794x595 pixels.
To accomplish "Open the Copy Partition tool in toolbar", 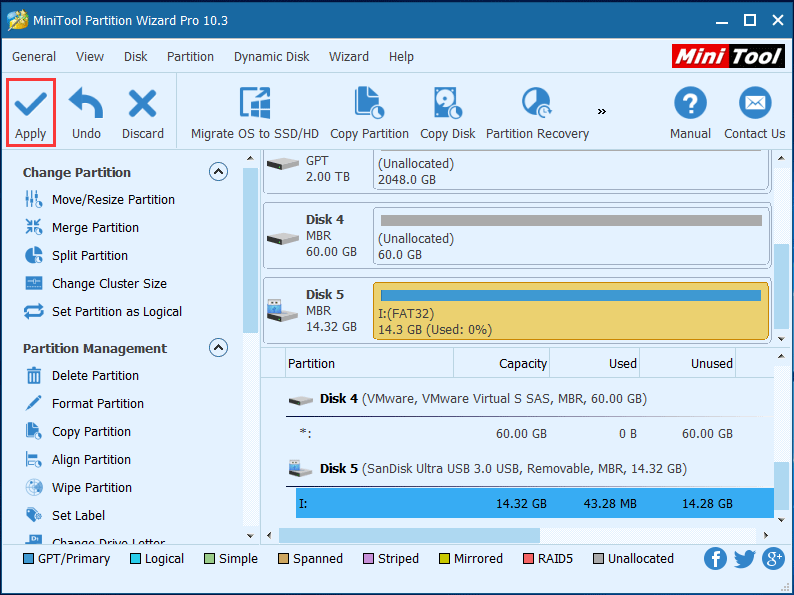I will click(369, 112).
